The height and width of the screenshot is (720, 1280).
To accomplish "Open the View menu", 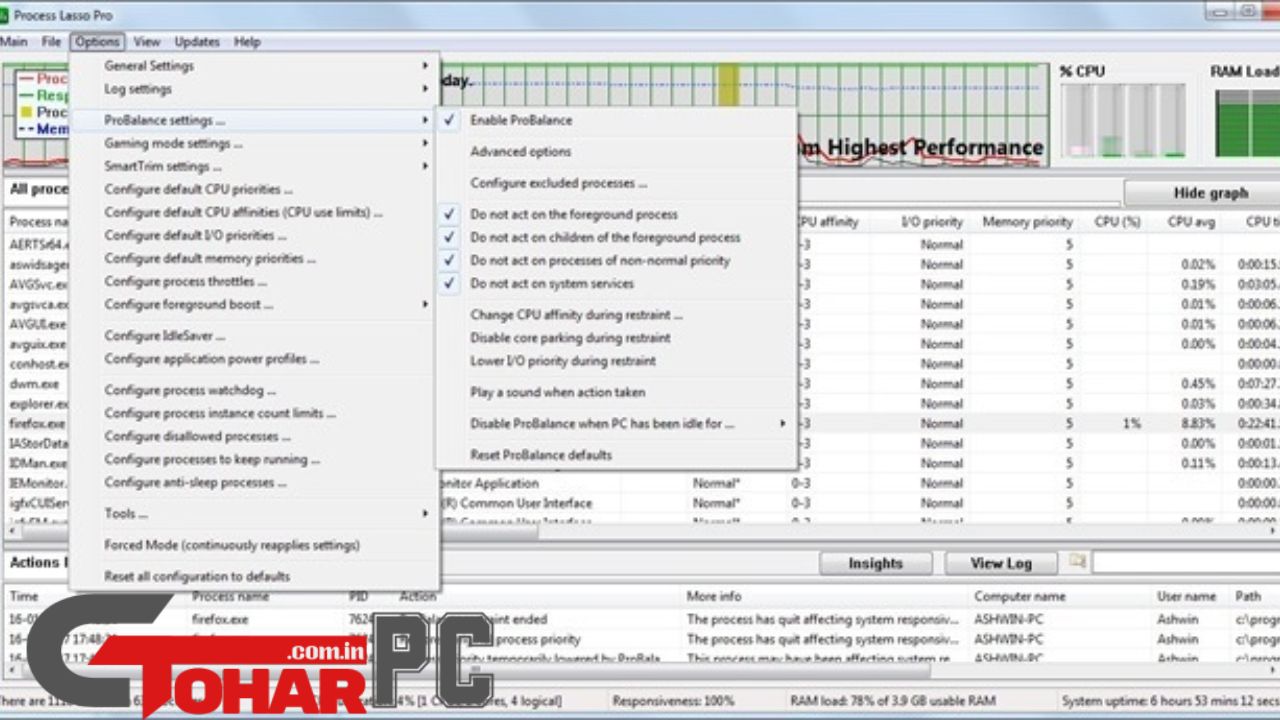I will click(147, 42).
